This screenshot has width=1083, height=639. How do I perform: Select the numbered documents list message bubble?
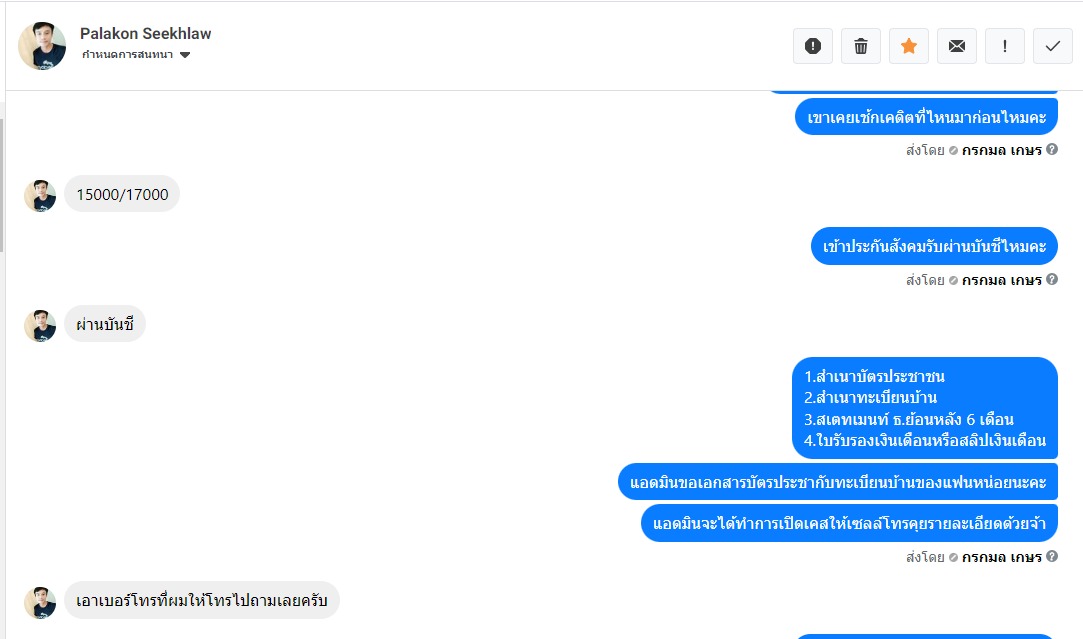pos(925,408)
